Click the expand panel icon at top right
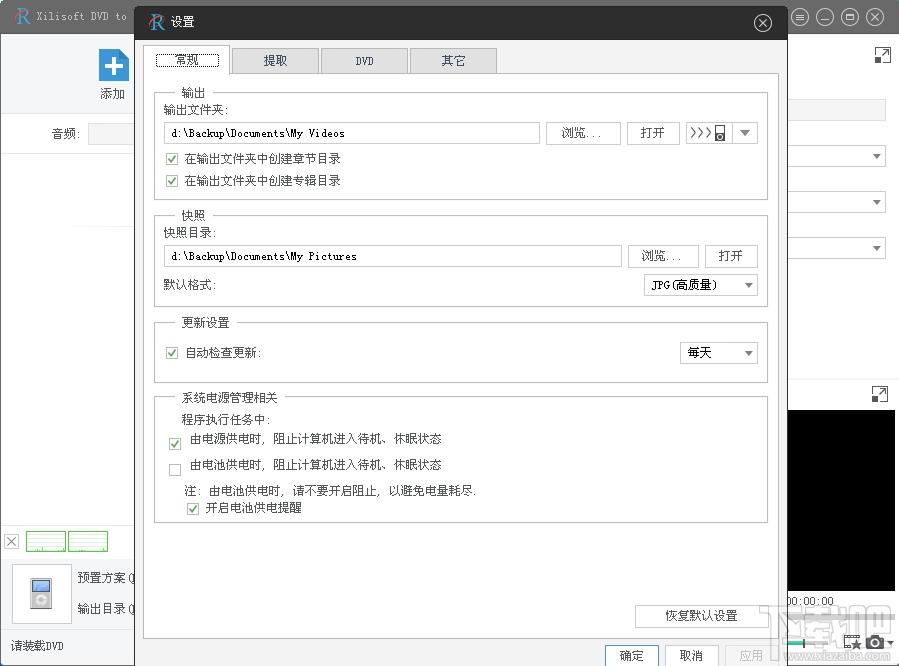The width and height of the screenshot is (899, 666). tap(882, 55)
